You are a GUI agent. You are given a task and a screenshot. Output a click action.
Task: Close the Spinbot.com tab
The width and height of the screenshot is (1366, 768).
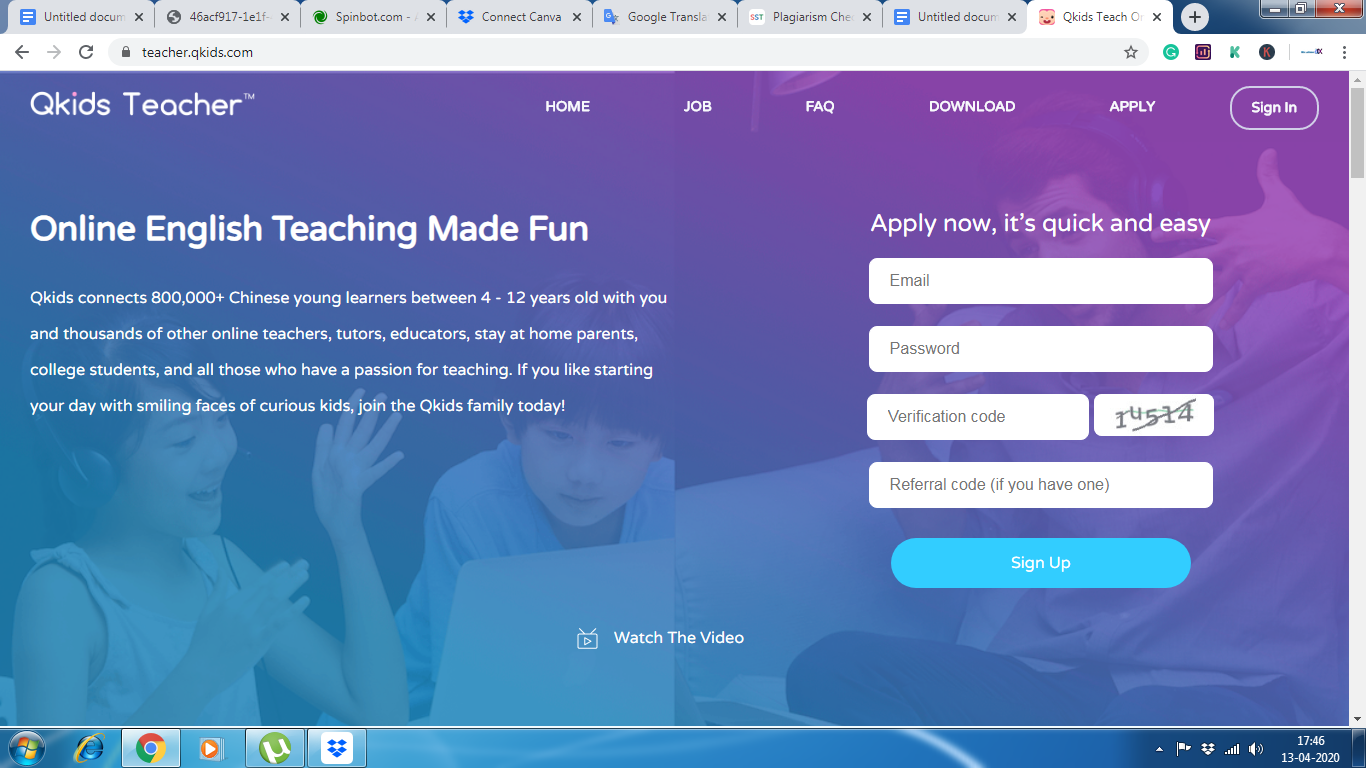431,17
